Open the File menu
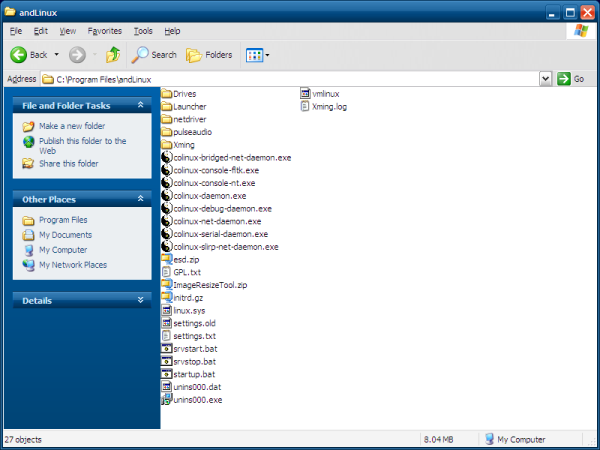 (x=16, y=31)
